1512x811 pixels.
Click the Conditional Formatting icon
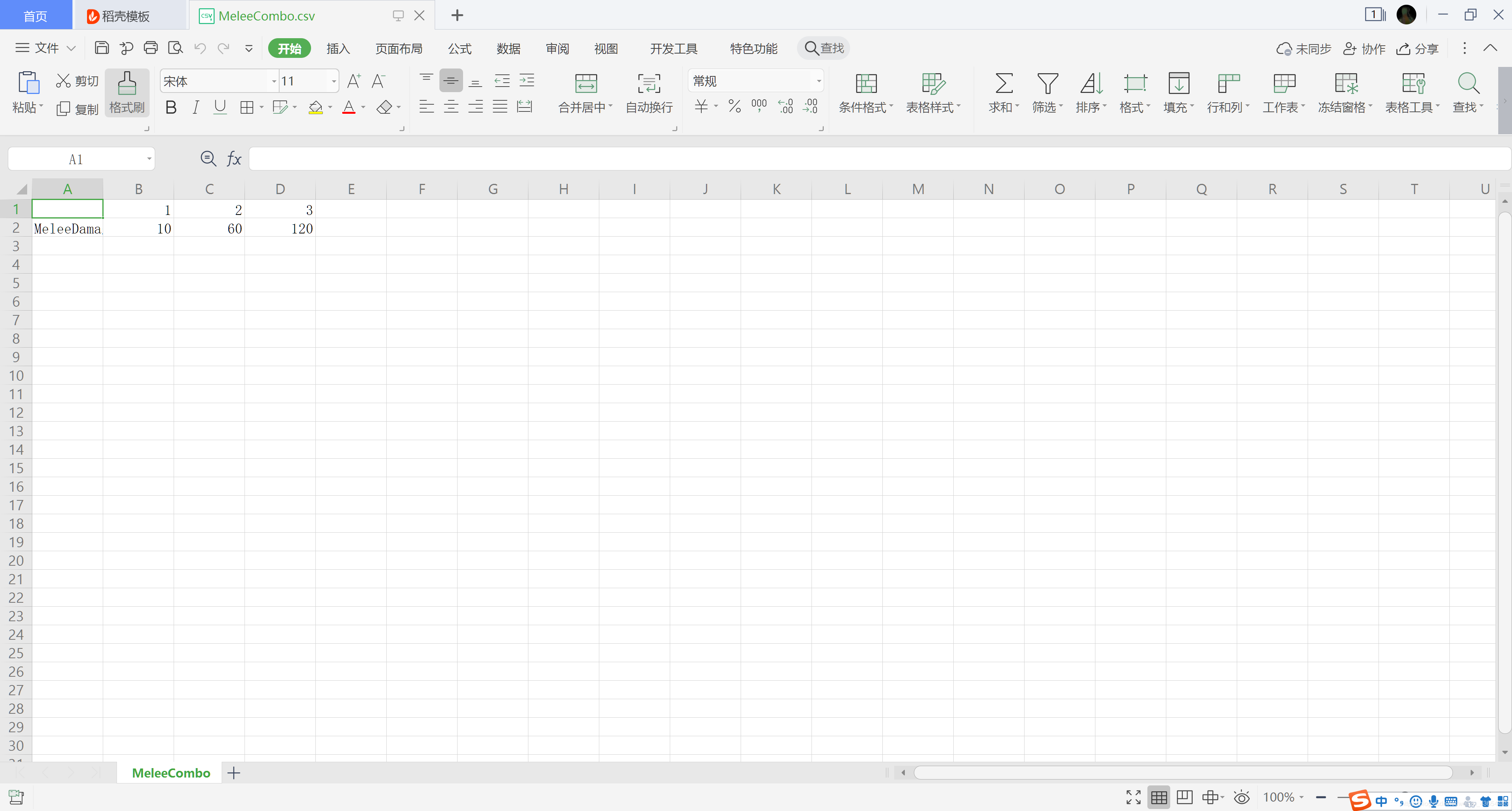tap(866, 83)
